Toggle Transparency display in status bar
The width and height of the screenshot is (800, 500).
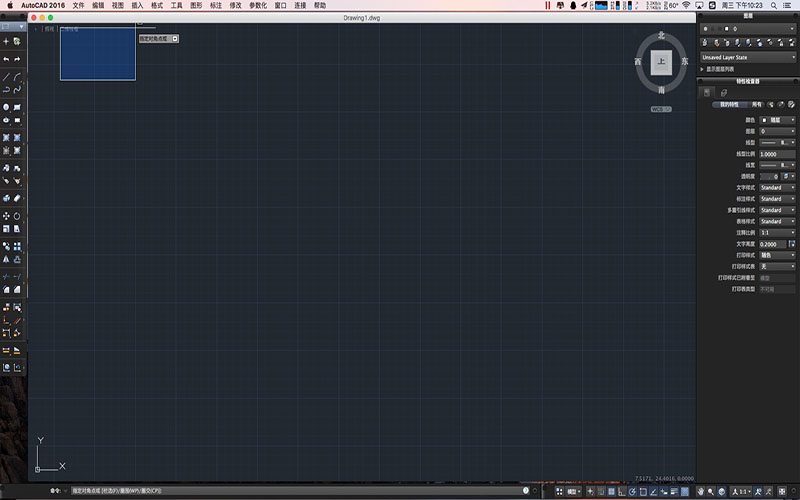[x=684, y=491]
